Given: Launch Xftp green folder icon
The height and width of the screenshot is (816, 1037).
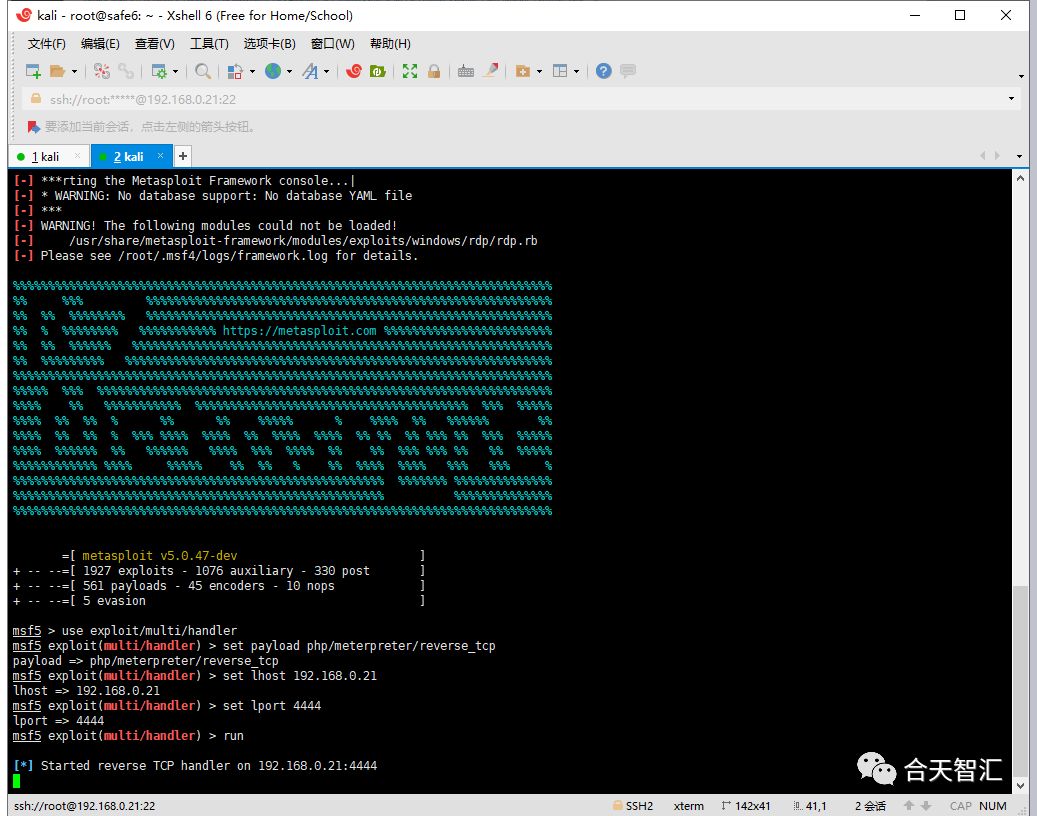Looking at the screenshot, I should pos(378,71).
